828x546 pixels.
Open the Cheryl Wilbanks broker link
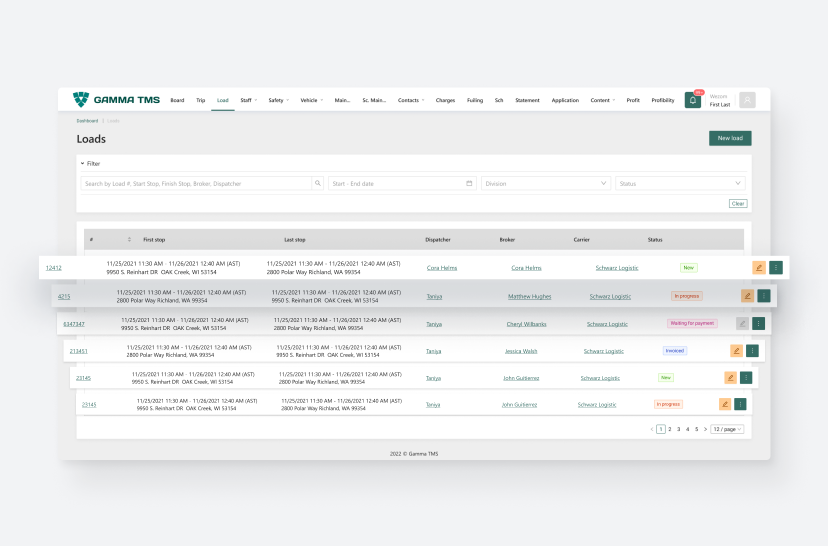pos(528,324)
